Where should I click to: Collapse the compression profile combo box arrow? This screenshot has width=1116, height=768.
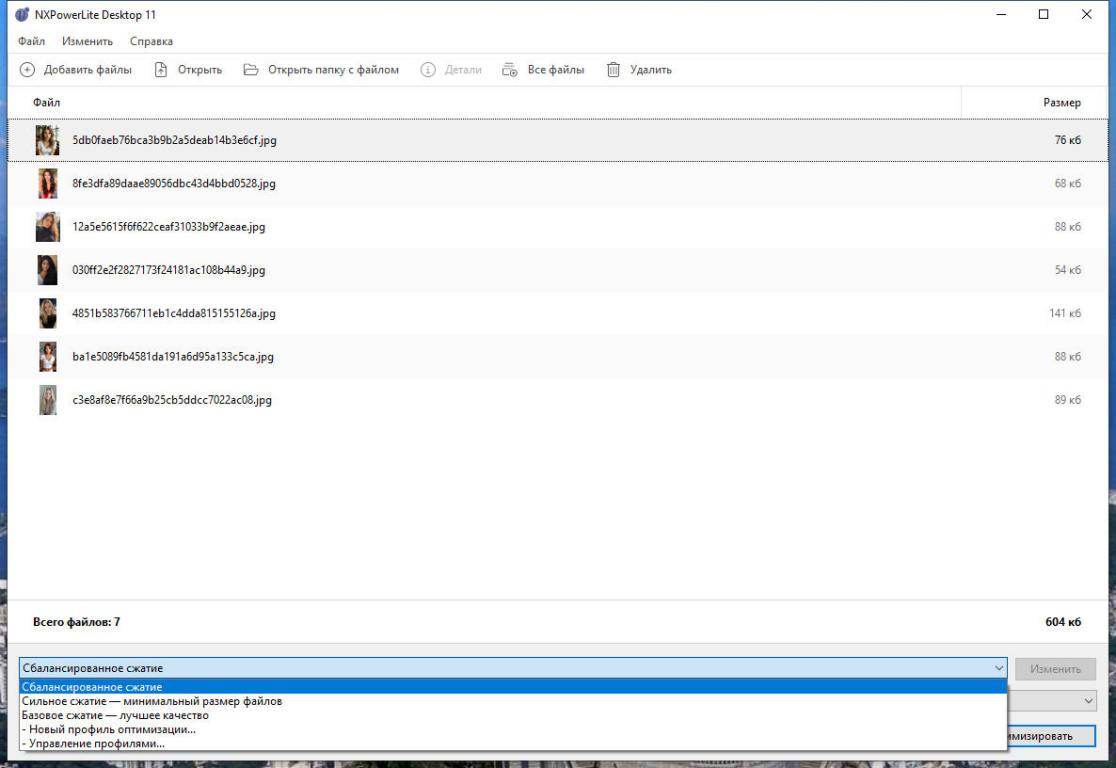pyautogui.click(x=998, y=668)
